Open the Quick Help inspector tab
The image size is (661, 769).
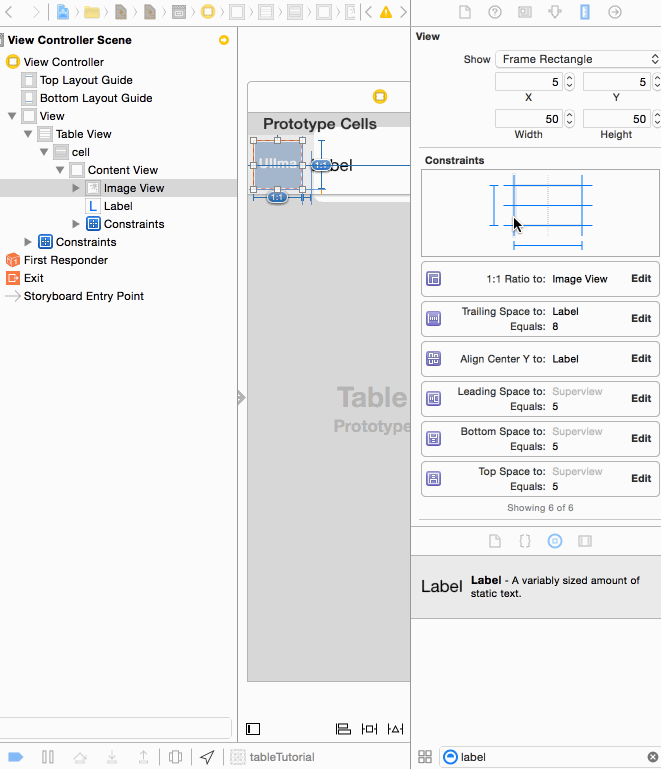tap(495, 12)
